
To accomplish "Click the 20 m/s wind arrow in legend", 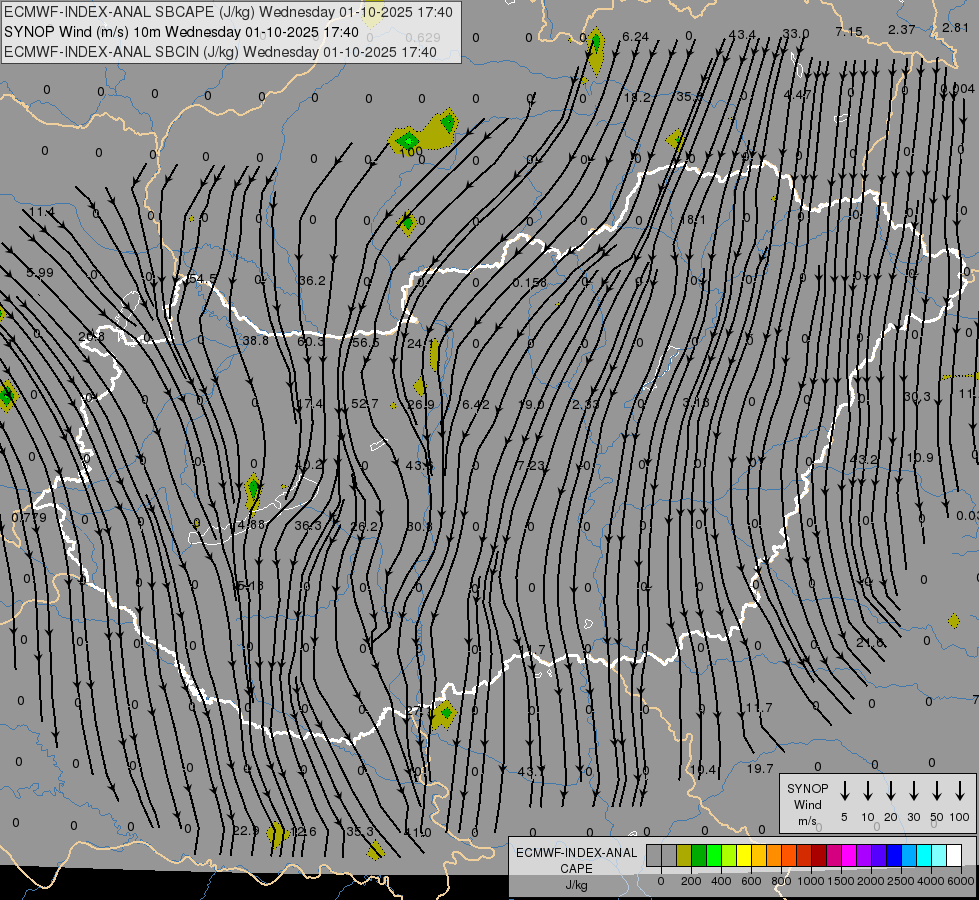I will 890,790.
